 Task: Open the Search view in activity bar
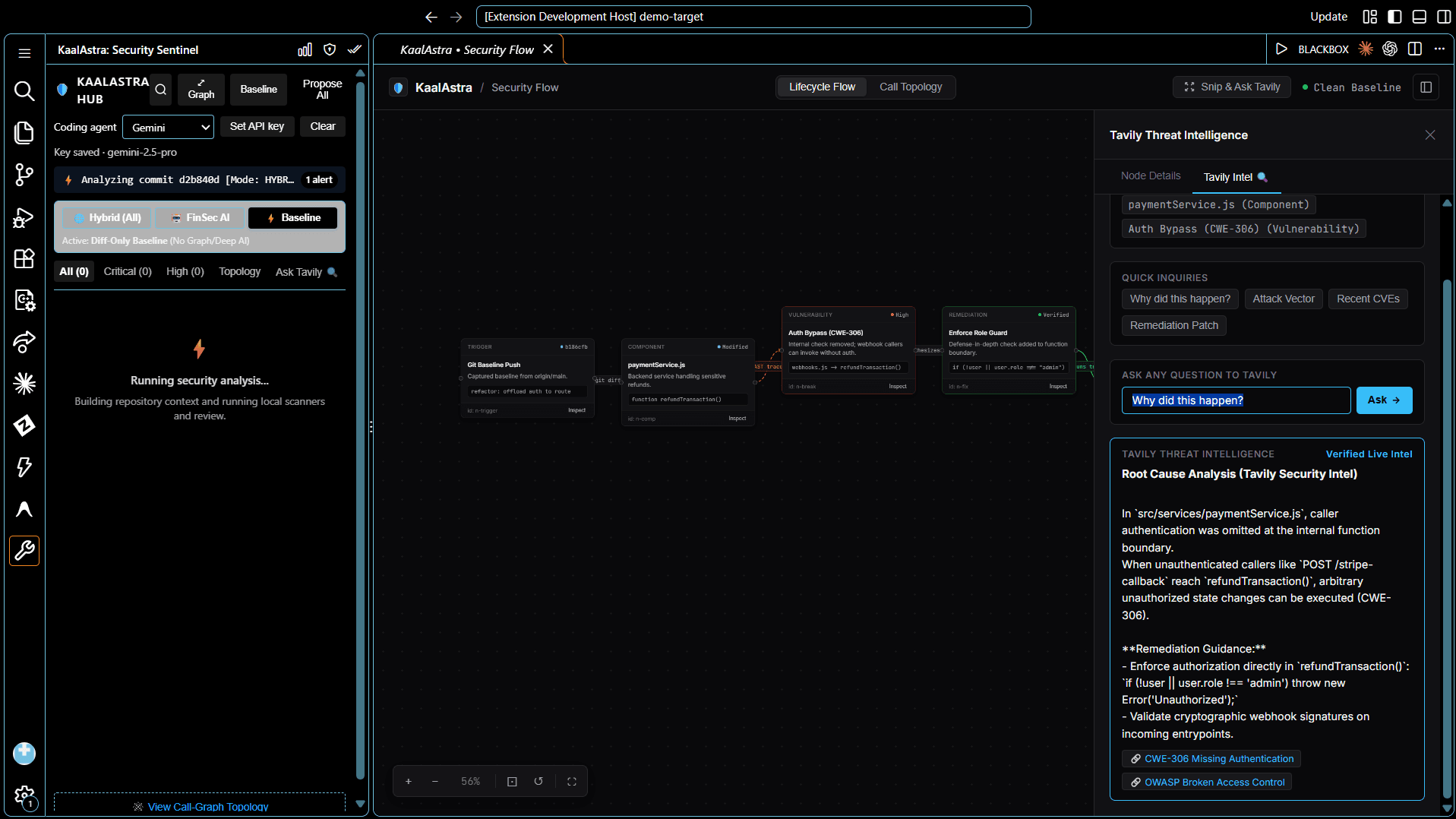[24, 91]
